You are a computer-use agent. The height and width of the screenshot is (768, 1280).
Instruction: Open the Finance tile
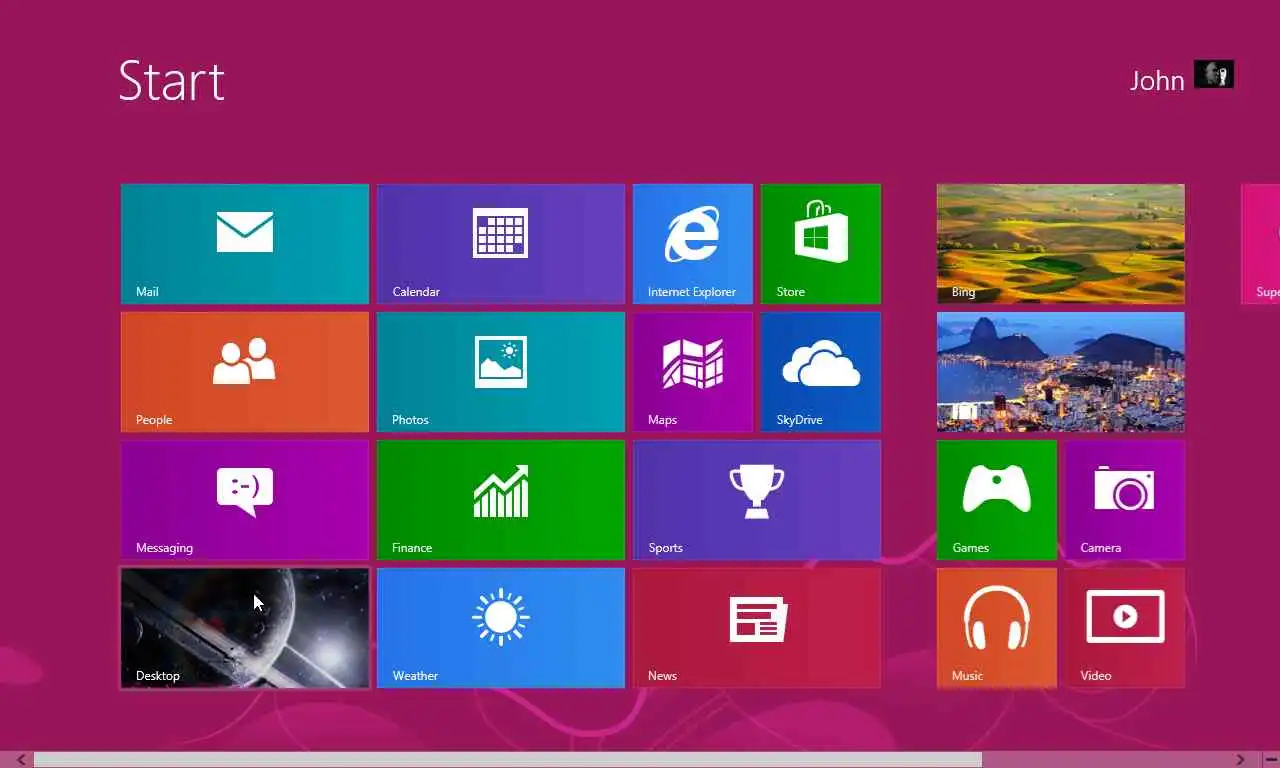tap(501, 500)
